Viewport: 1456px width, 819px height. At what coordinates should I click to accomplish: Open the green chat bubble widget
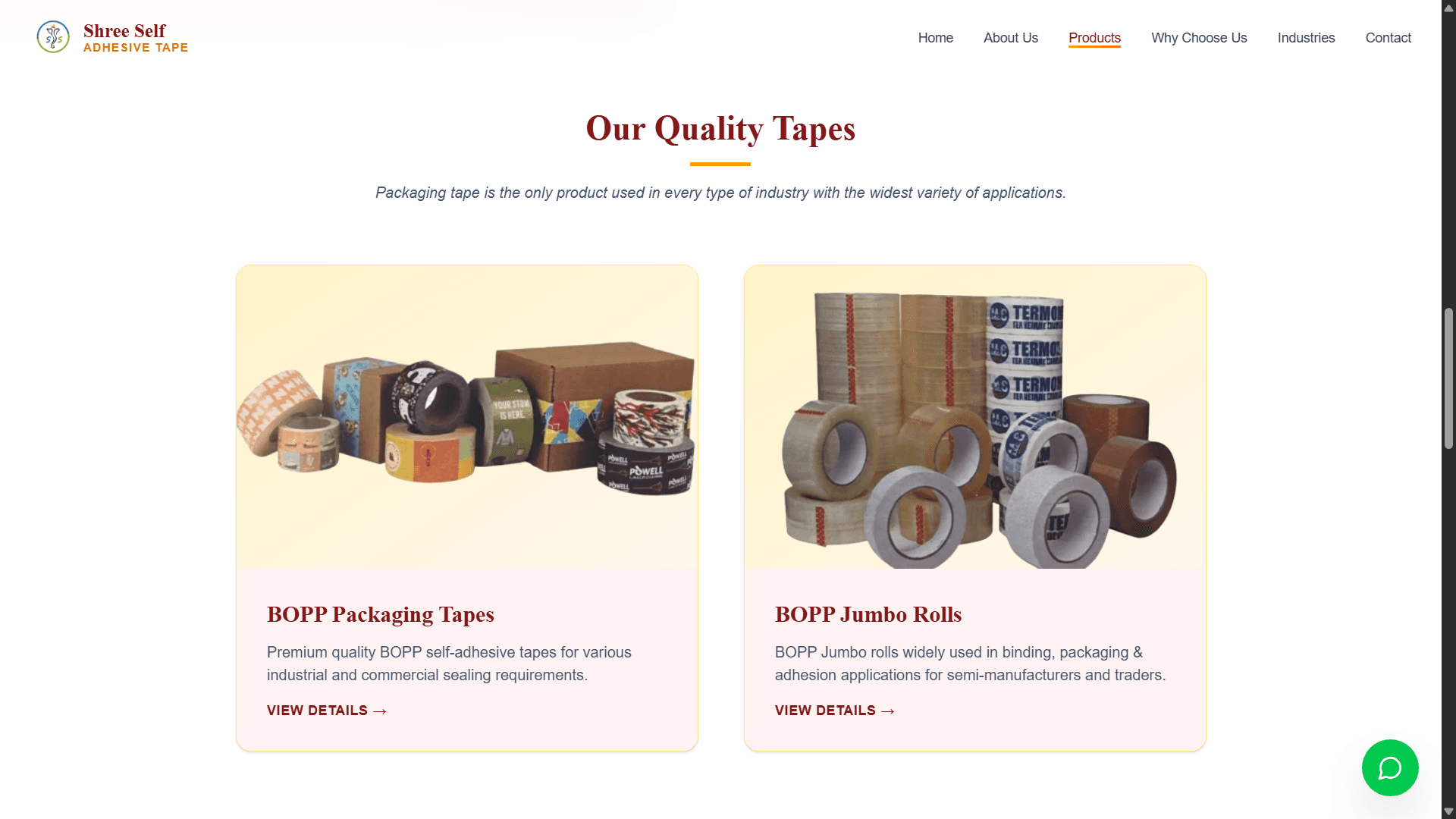1390,767
